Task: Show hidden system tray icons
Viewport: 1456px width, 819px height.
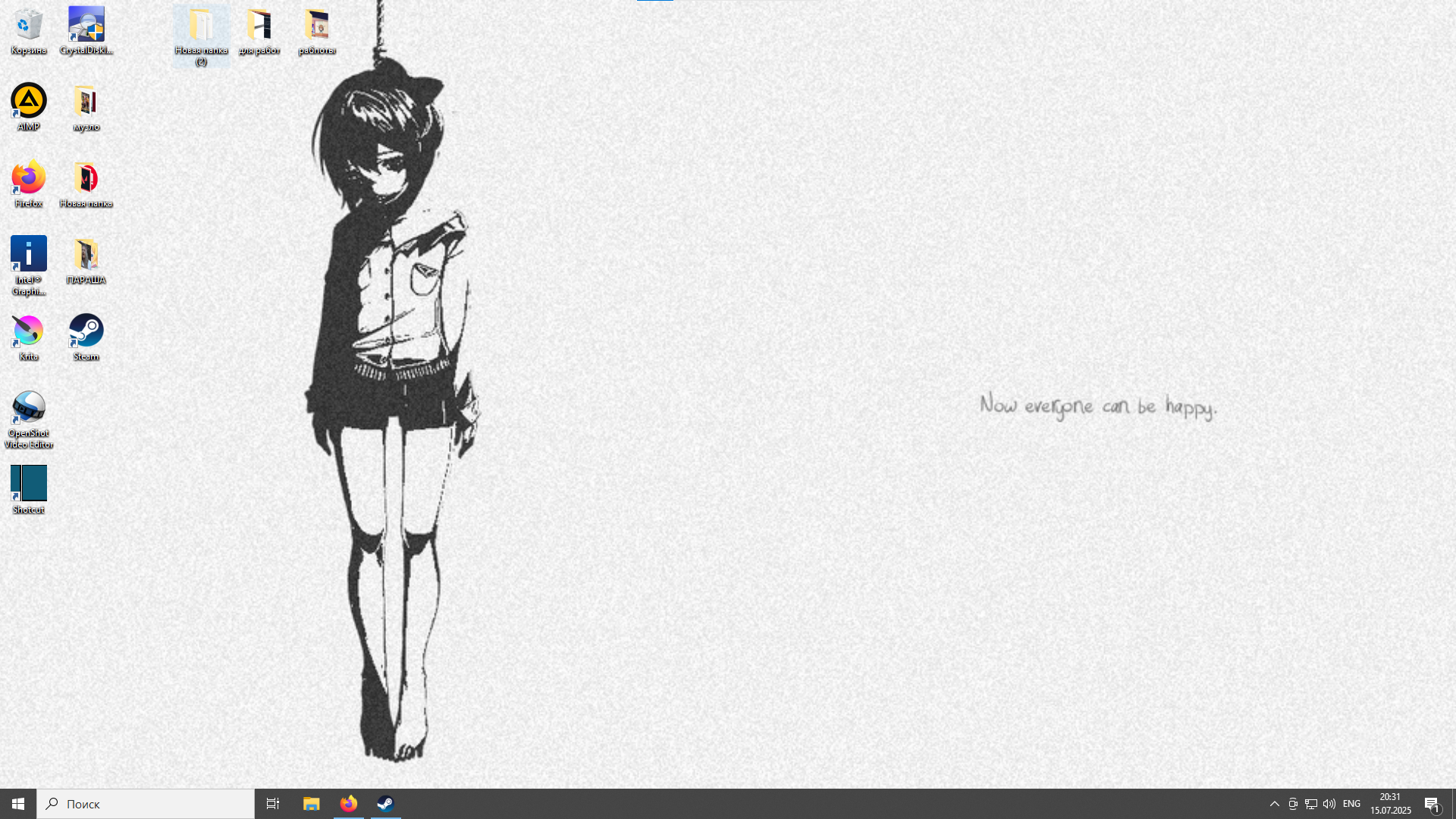Action: coord(1275,804)
